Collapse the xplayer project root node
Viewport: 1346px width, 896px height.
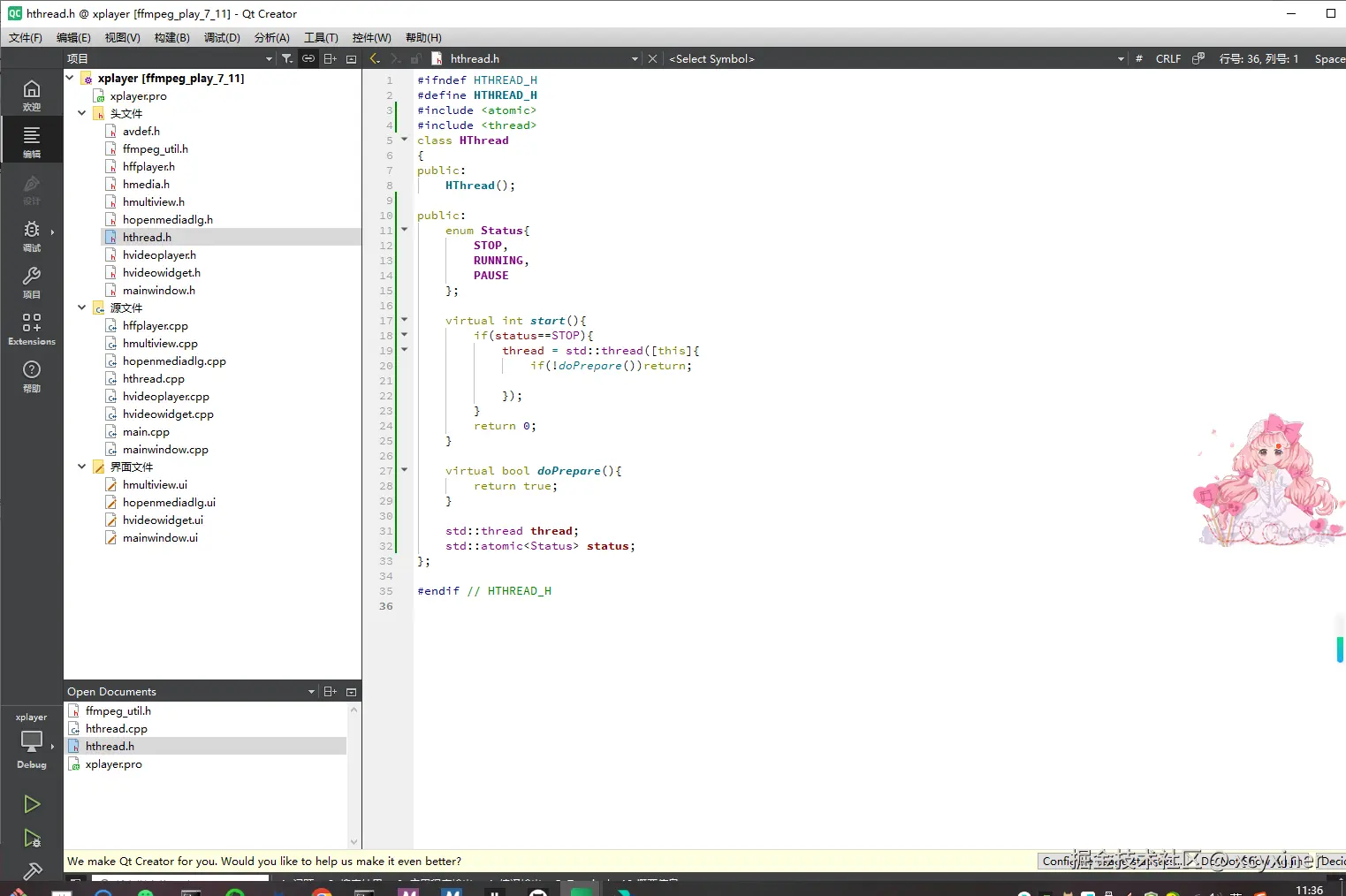[70, 78]
